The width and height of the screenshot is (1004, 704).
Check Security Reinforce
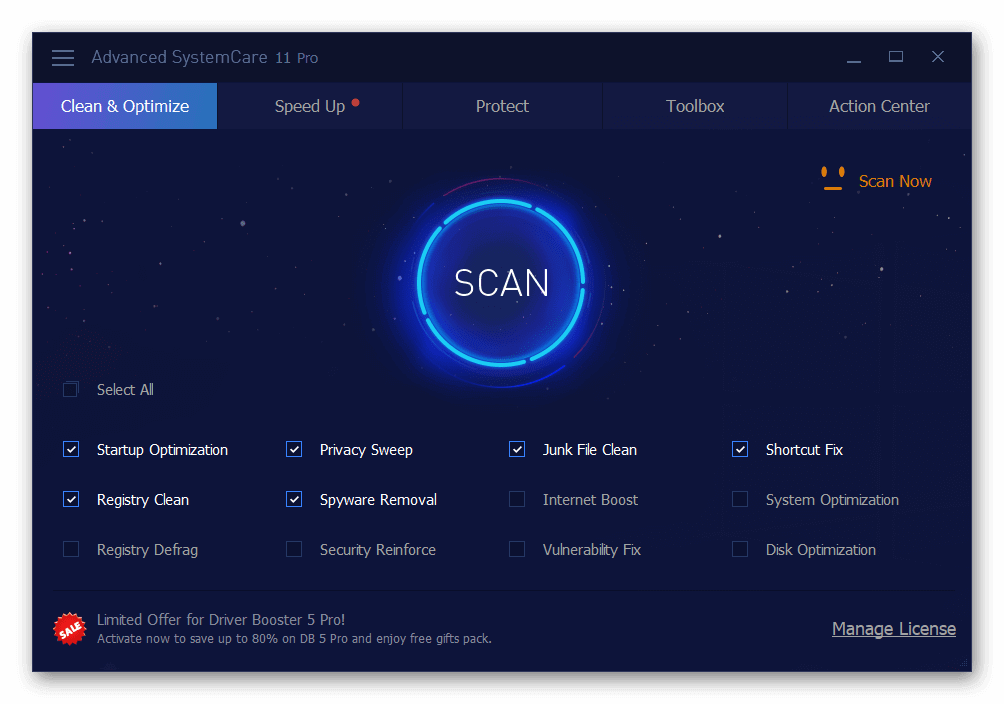coord(294,549)
